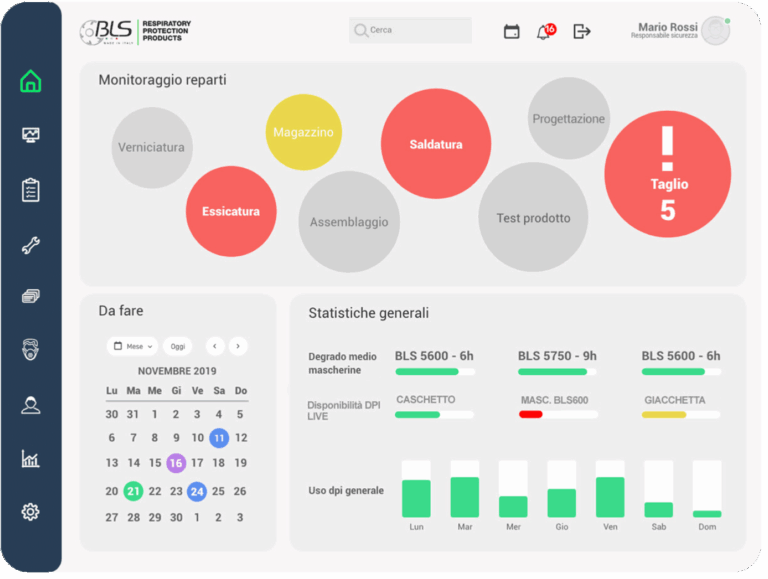Image resolution: width=768 pixels, height=579 pixels.
Task: Select day 28 in calendar
Action: [133, 518]
